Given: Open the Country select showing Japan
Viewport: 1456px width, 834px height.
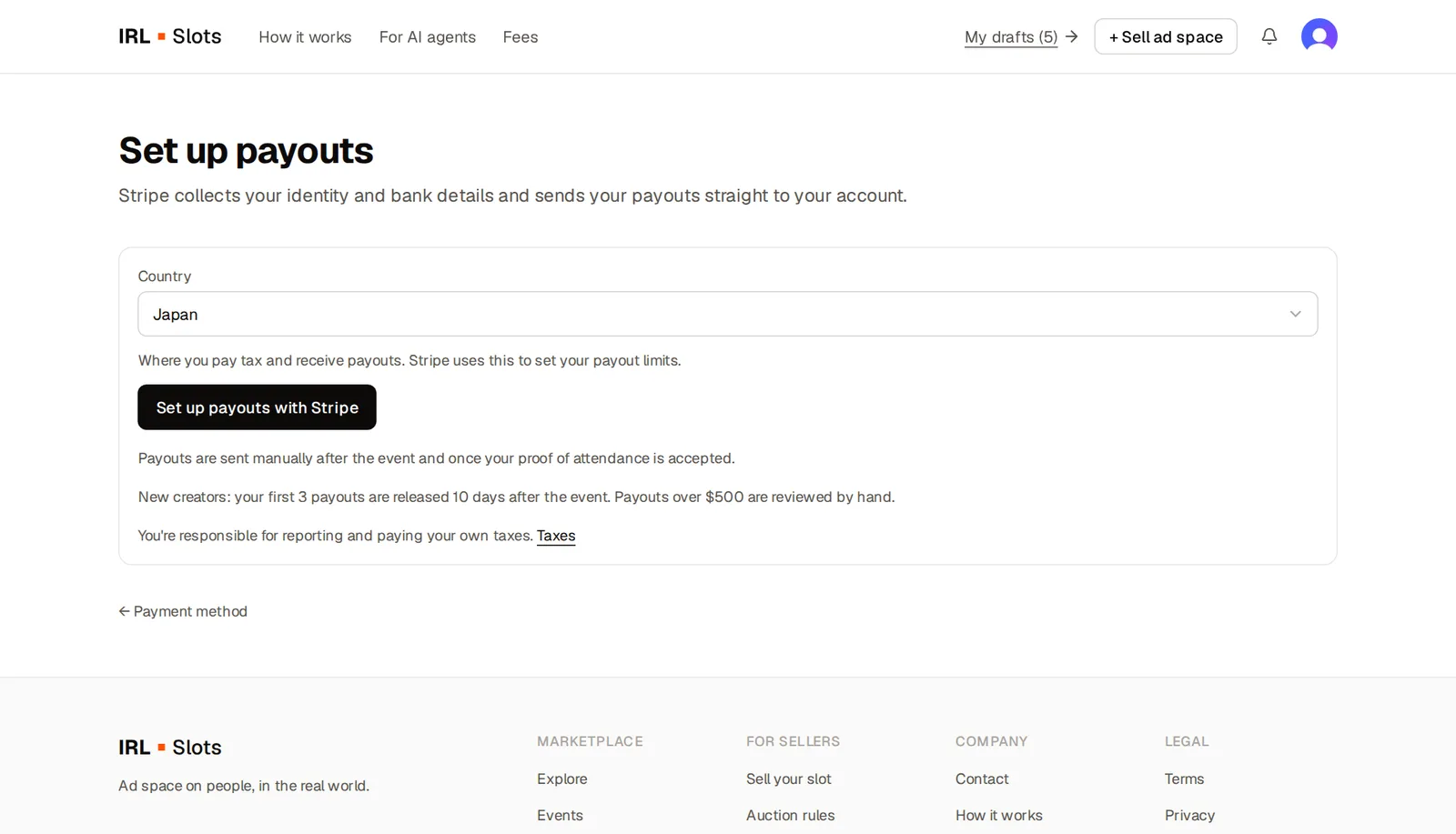Looking at the screenshot, I should 727,314.
